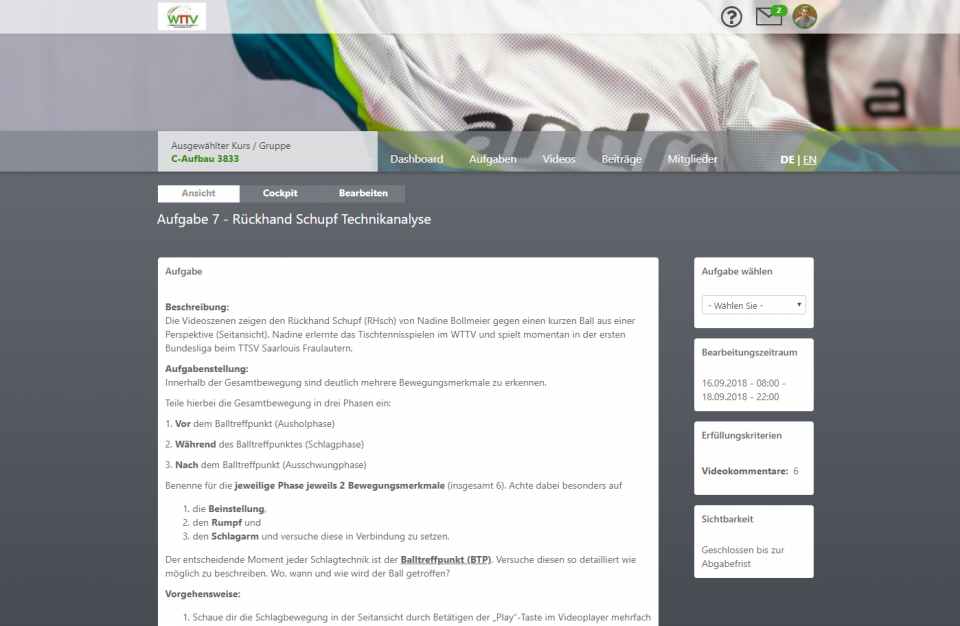Click the user profile avatar

(805, 17)
